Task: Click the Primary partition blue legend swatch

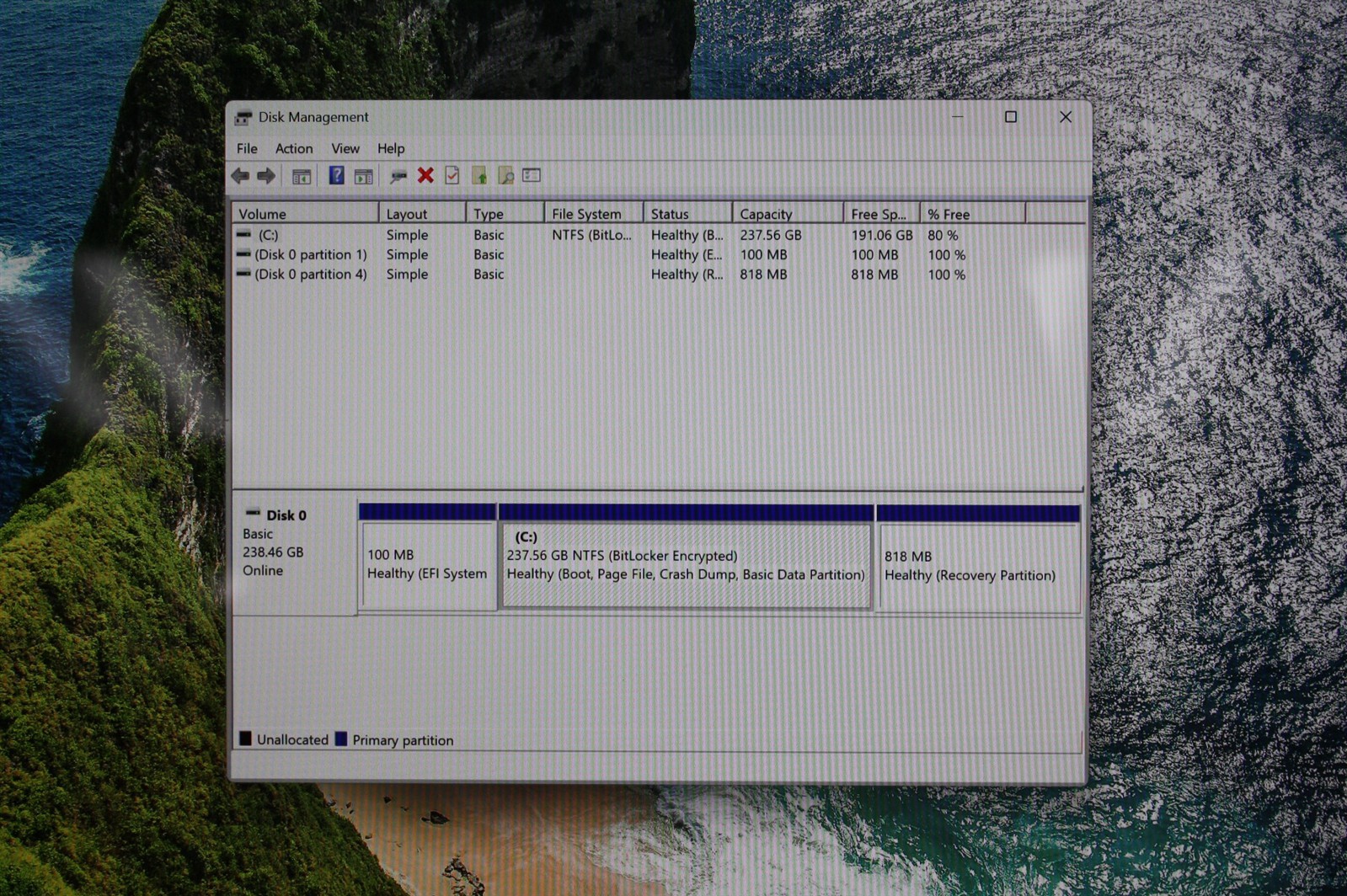Action: point(341,739)
